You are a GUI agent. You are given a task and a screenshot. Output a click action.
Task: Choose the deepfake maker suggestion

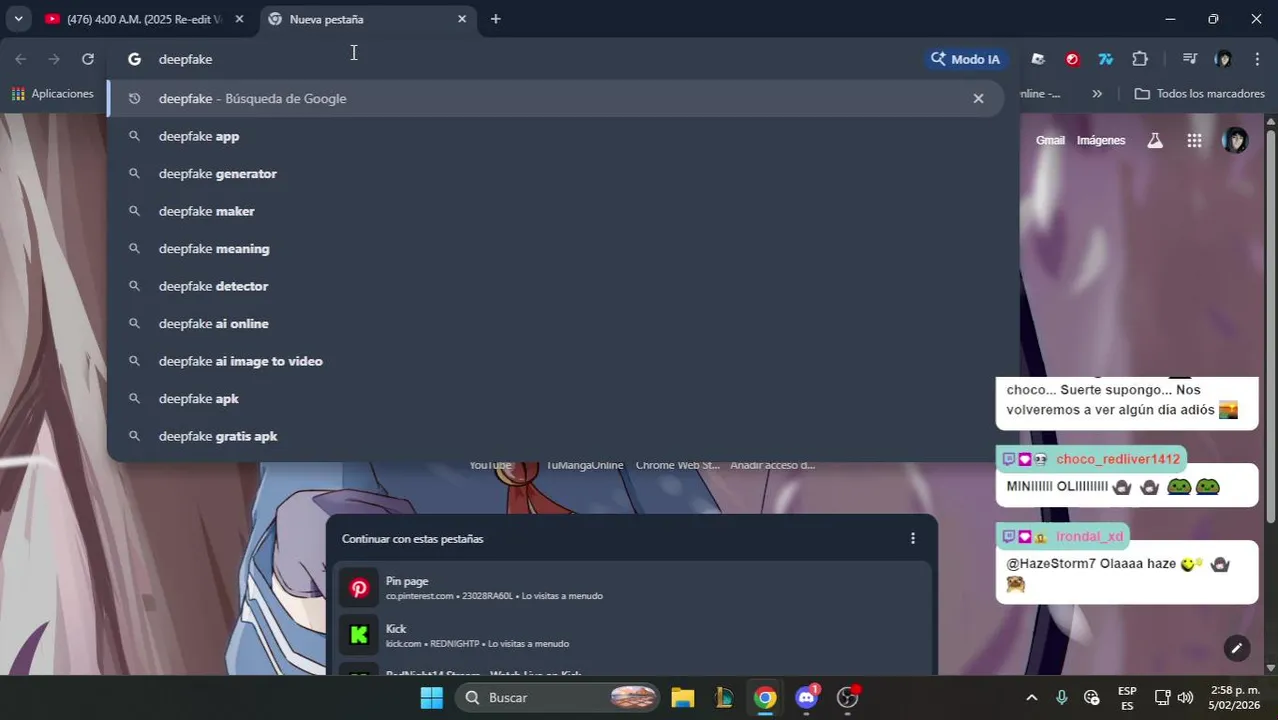[x=555, y=211]
